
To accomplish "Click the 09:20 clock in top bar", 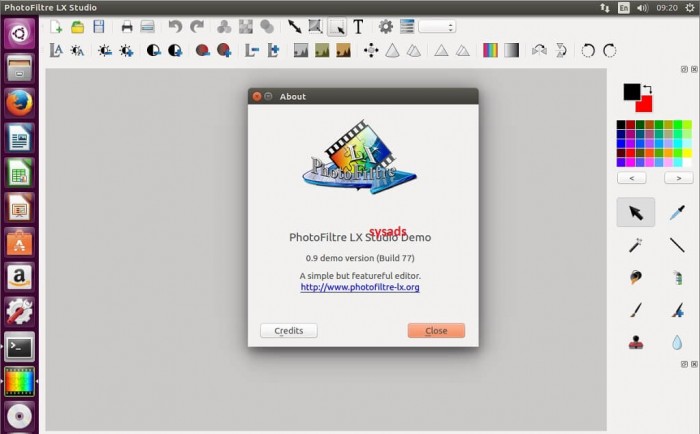I will pos(667,8).
